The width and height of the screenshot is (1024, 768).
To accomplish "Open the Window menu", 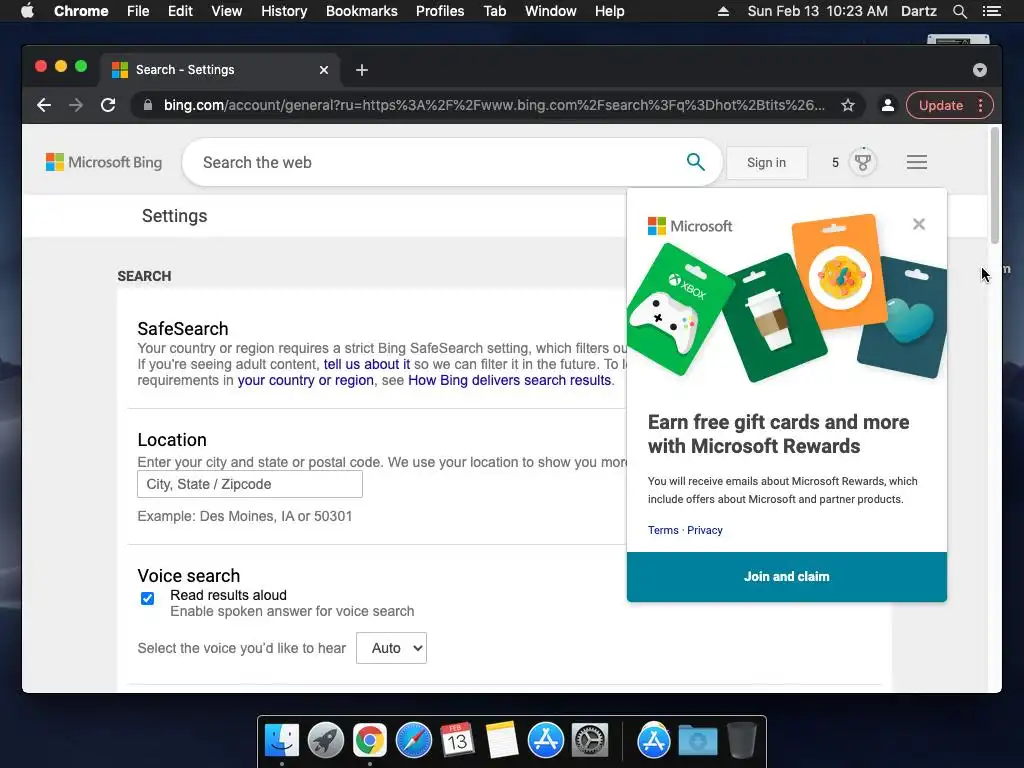I will pyautogui.click(x=551, y=11).
